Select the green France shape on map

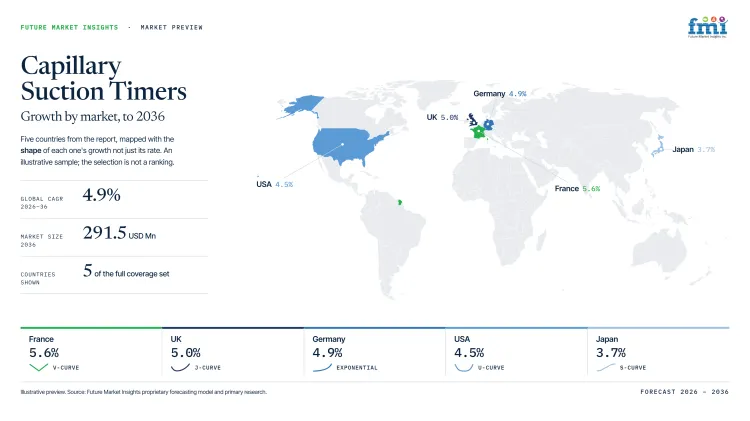tap(478, 133)
